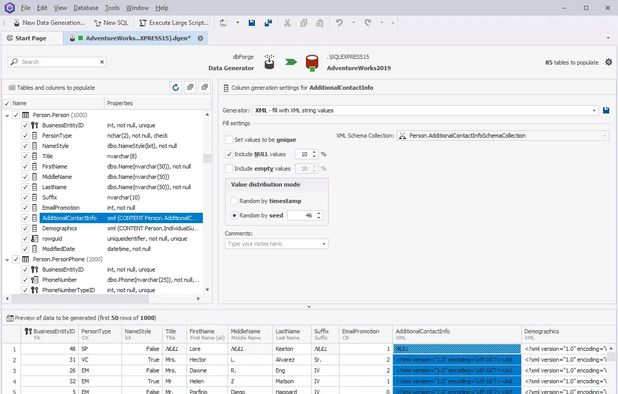618x394 pixels.
Task: Open the Generator dropdown list
Action: 594,111
